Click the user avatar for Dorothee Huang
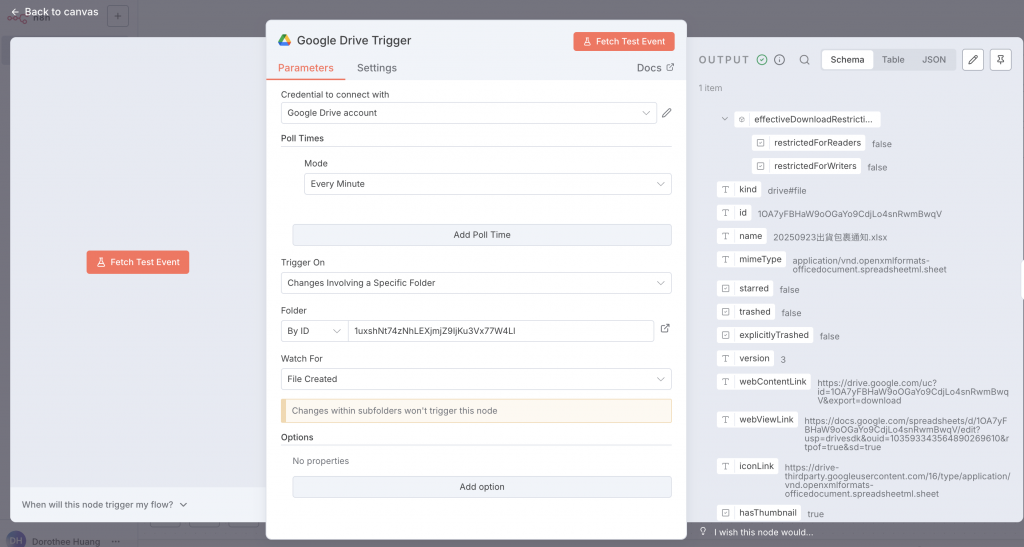Screen dimensions: 1024x547 click(16, 540)
